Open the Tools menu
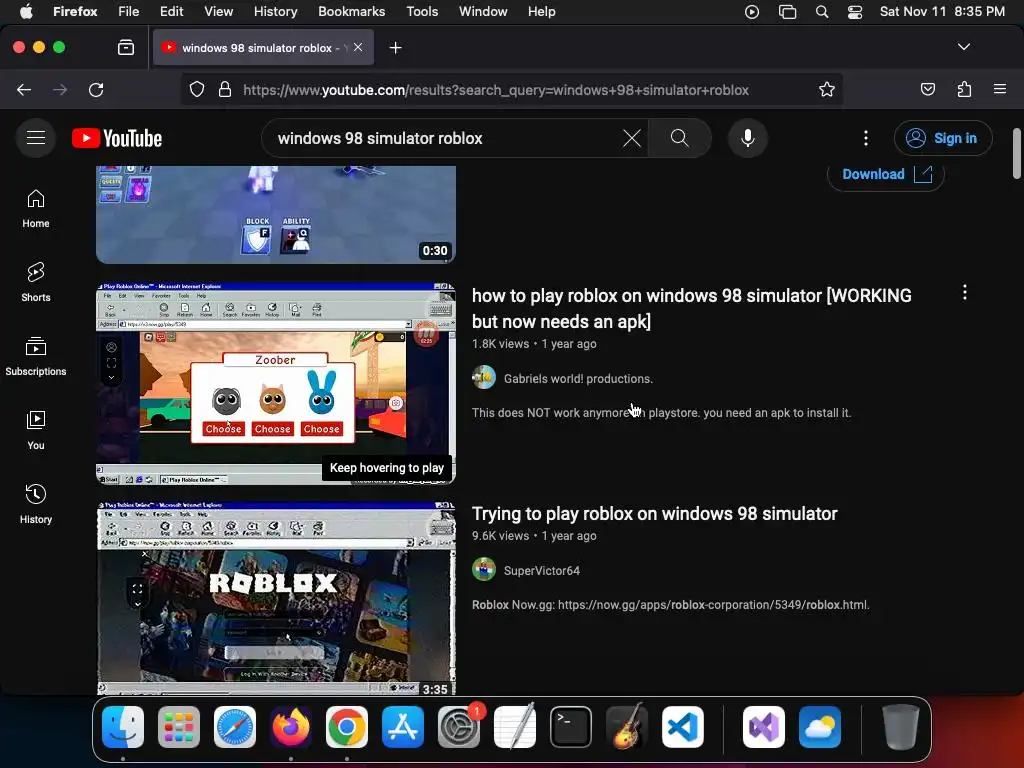 423,12
